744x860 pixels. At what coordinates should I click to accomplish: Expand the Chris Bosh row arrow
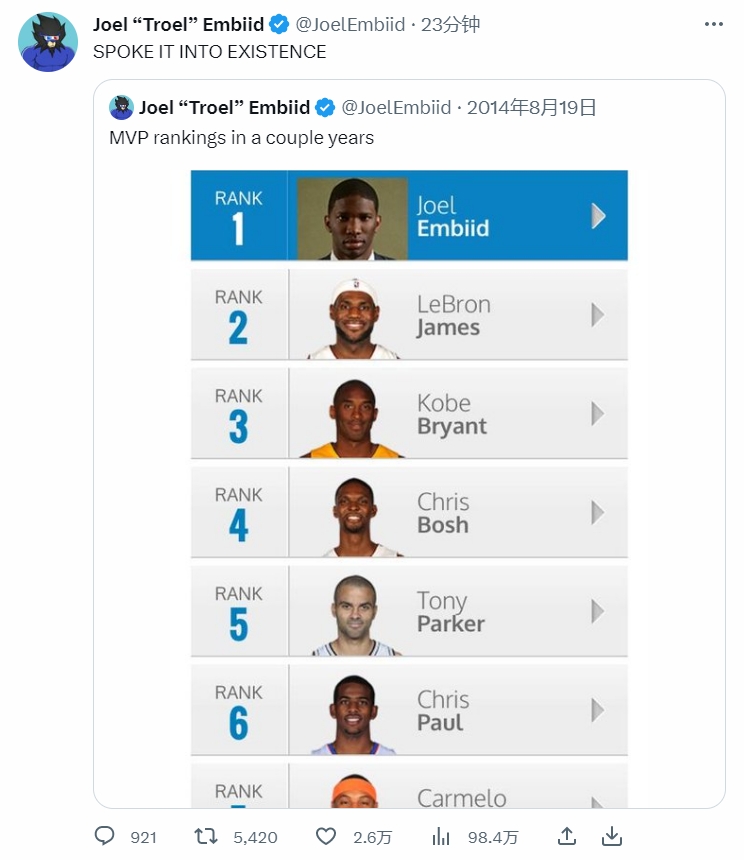click(598, 512)
